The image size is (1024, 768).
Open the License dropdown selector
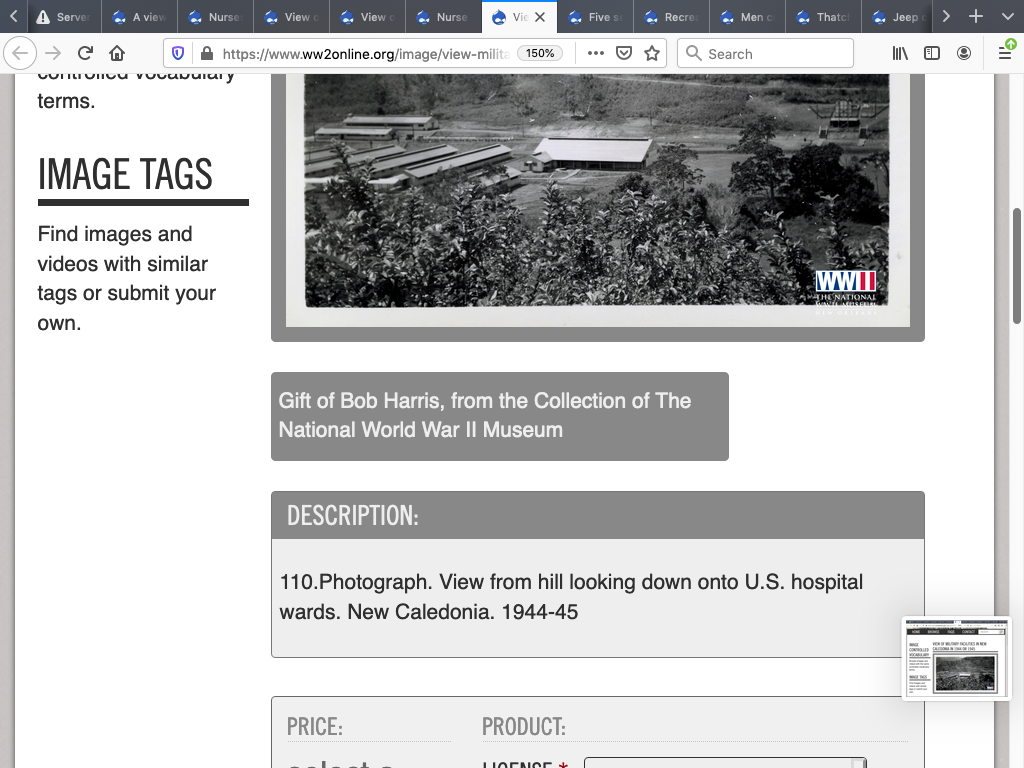tap(724, 763)
